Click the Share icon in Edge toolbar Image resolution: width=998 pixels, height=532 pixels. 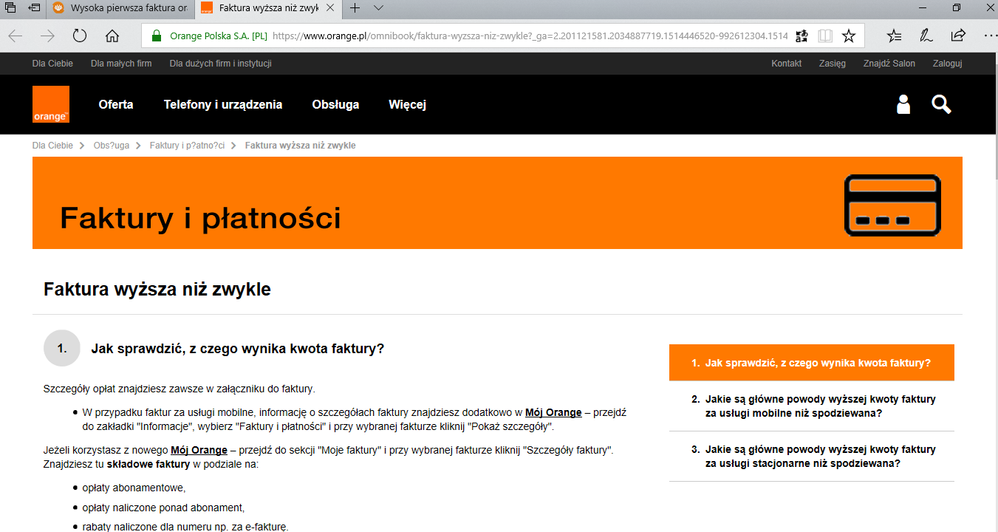click(958, 36)
